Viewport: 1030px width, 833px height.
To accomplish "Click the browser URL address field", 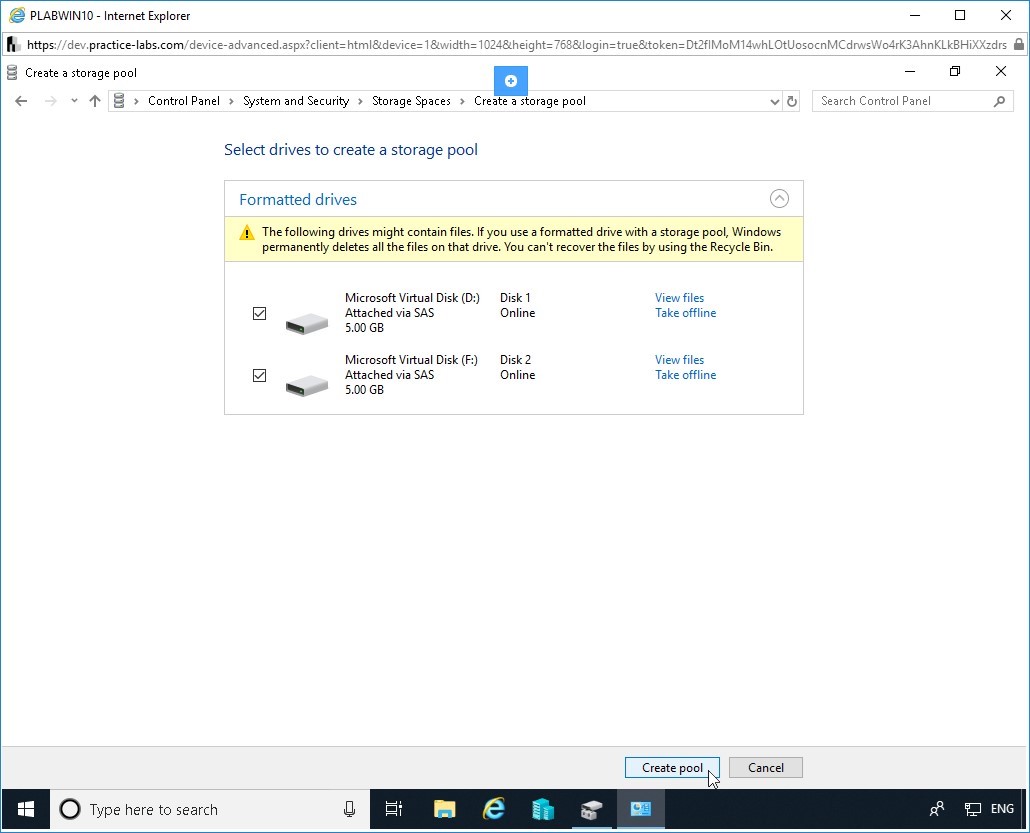I will tap(516, 45).
